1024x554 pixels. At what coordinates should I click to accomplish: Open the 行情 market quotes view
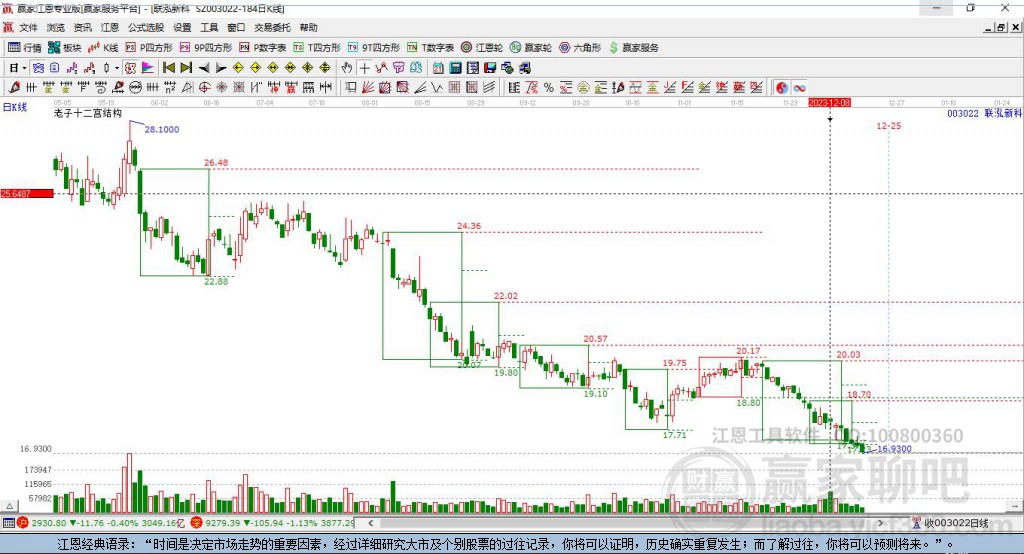[x=25, y=48]
